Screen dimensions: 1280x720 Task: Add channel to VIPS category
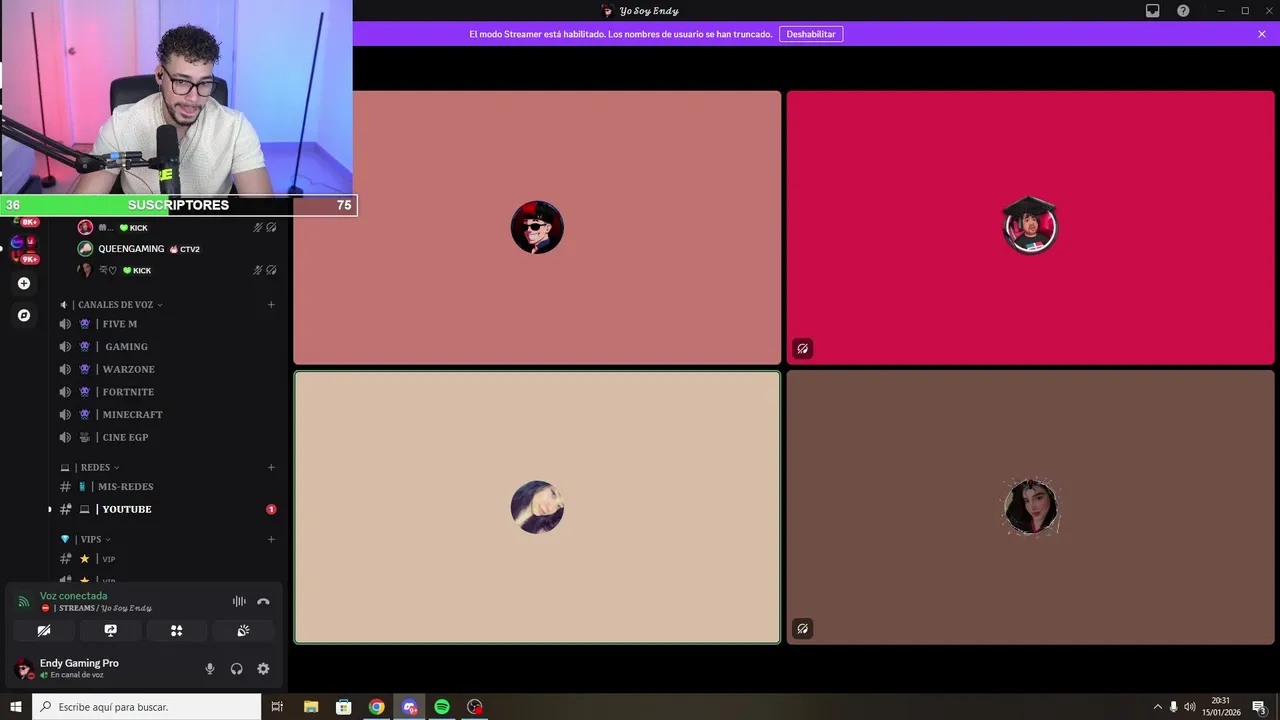271,539
